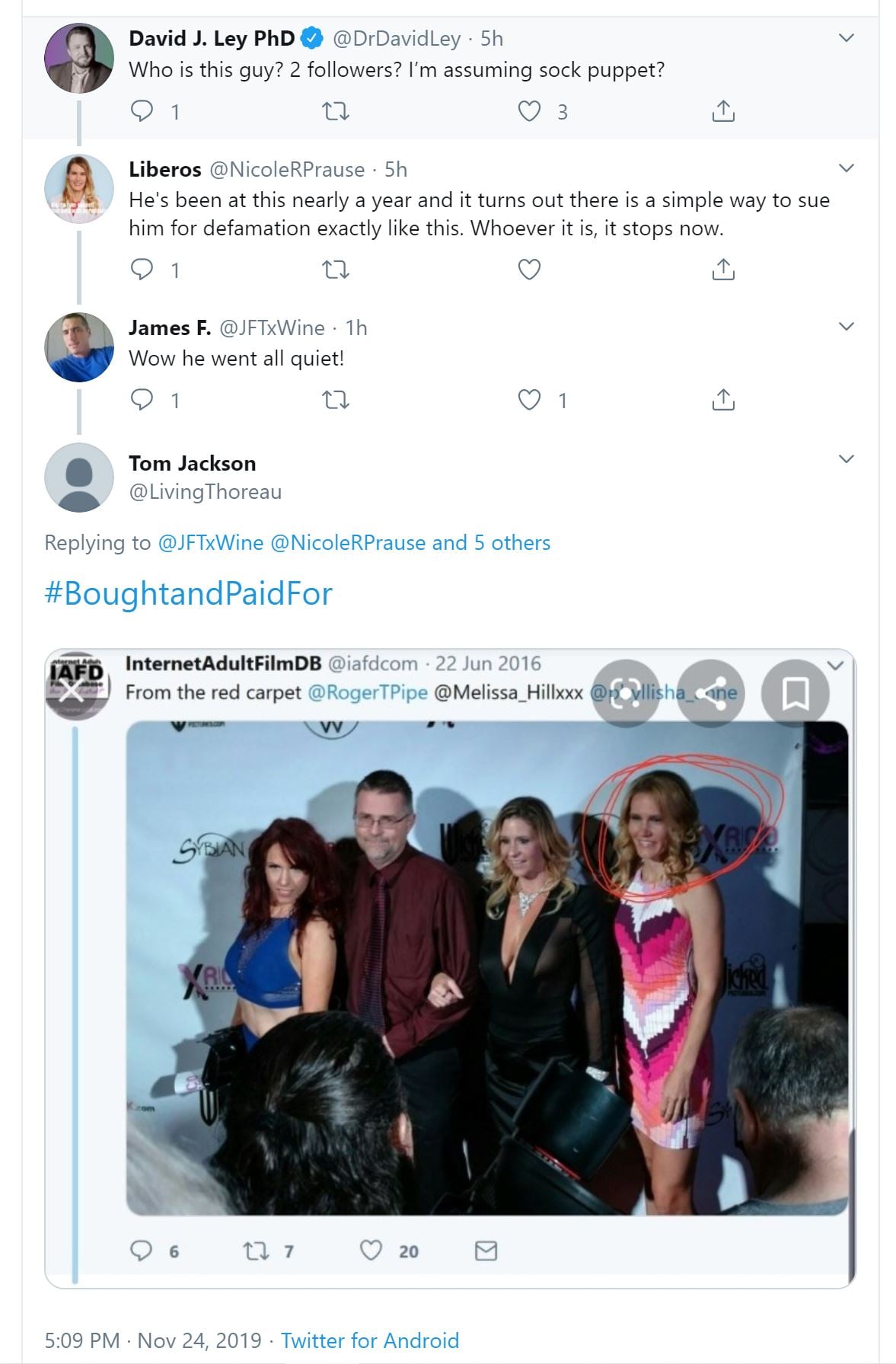Open the 'Twitter for Android' link
This screenshot has width=896, height=1364.
[x=370, y=1340]
